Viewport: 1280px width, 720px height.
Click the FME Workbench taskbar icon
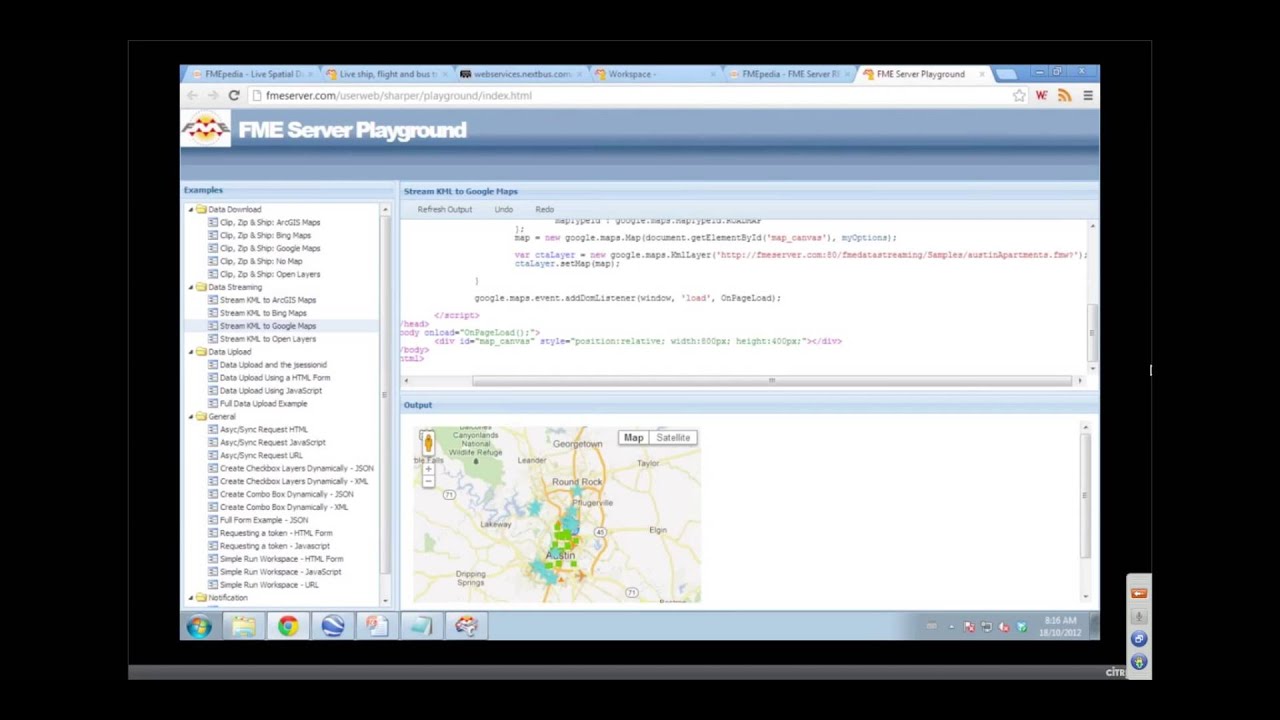tap(466, 626)
